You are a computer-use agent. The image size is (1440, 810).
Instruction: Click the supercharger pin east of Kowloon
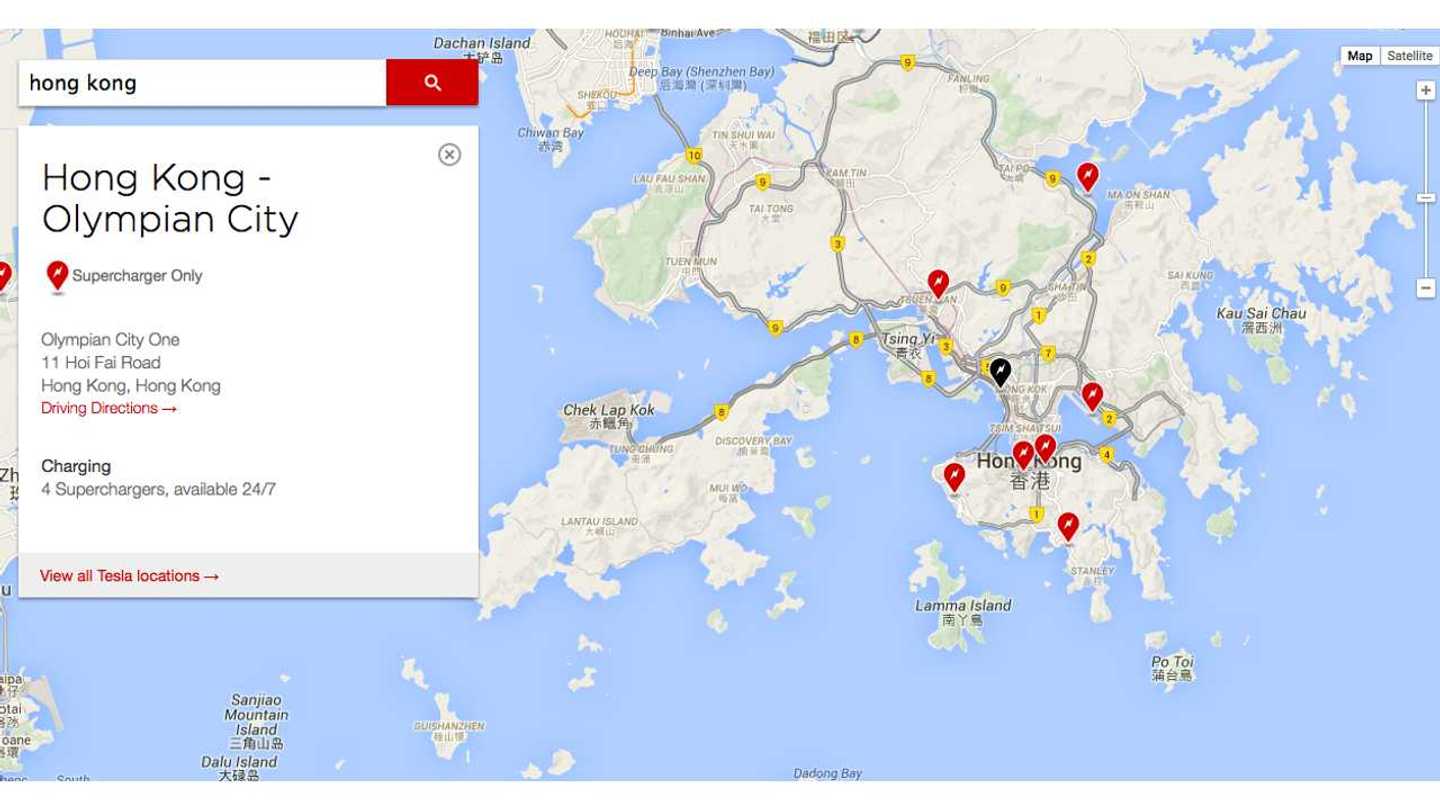click(x=1092, y=395)
